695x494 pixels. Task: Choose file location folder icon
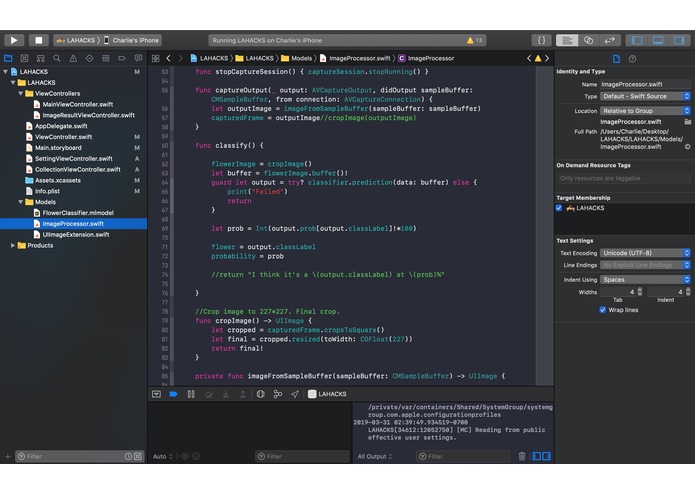tap(687, 121)
